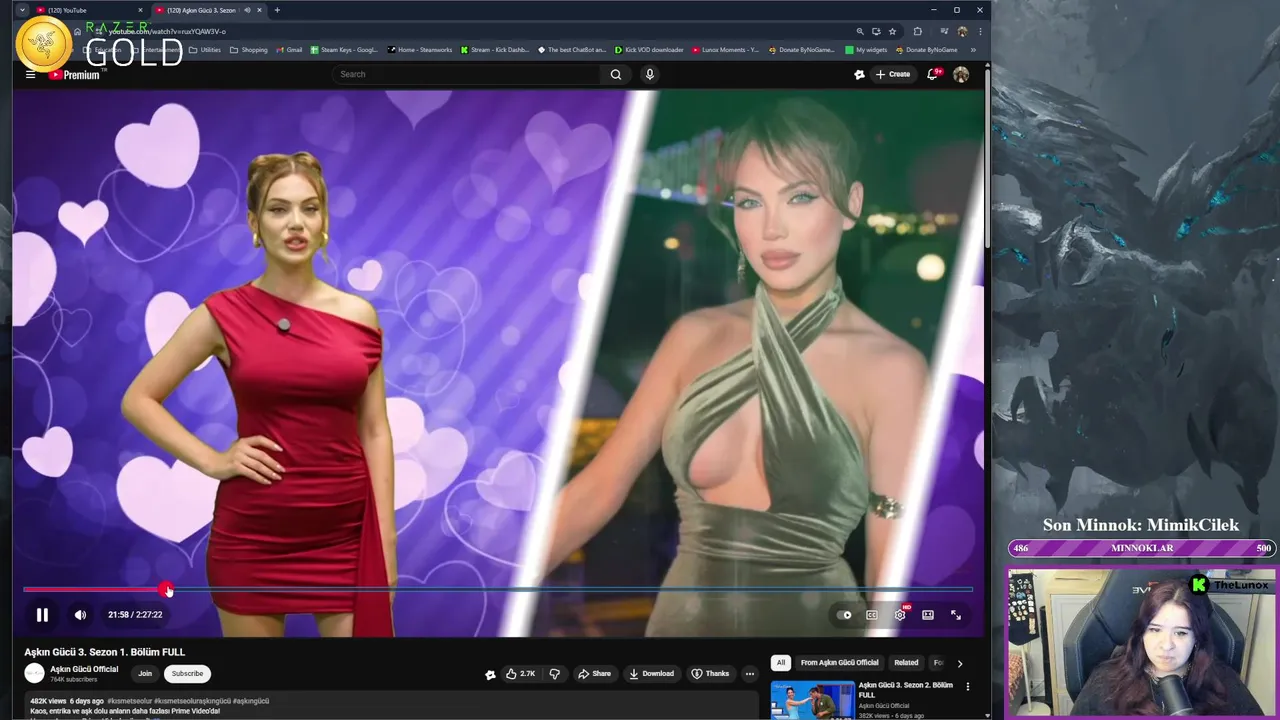Open the Gmail bookmark
This screenshot has width=1280, height=720.
pyautogui.click(x=289, y=50)
